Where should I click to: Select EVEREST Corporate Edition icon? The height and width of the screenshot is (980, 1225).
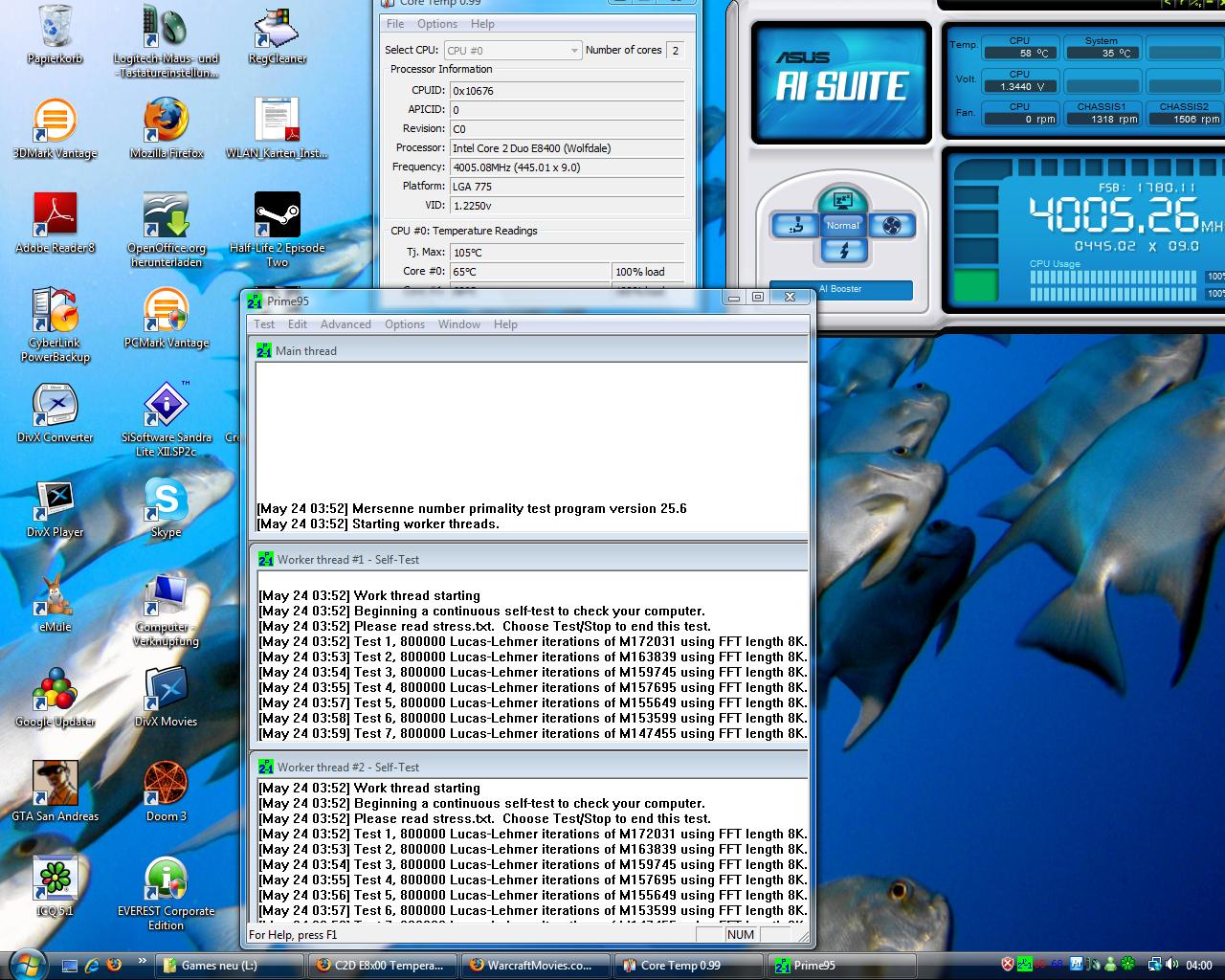[166, 894]
